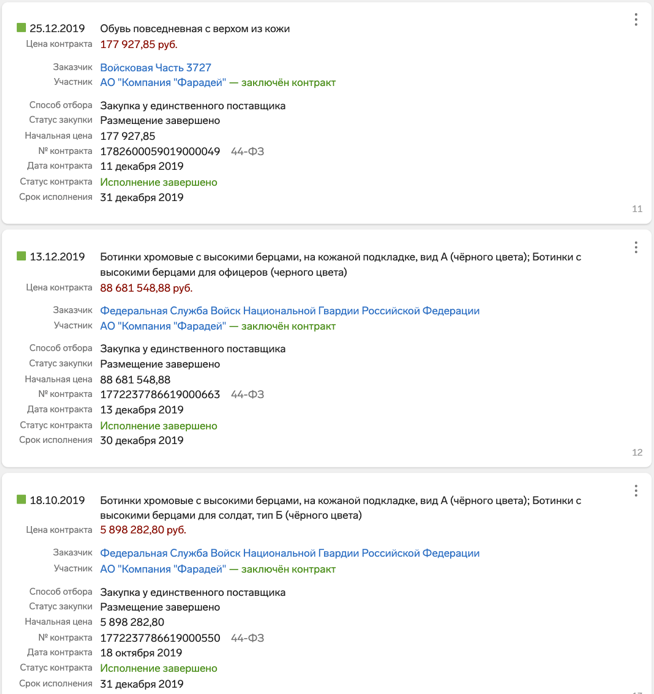Click the 44-ФЗ label in first card
Image resolution: width=654 pixels, height=694 pixels.
[247, 151]
